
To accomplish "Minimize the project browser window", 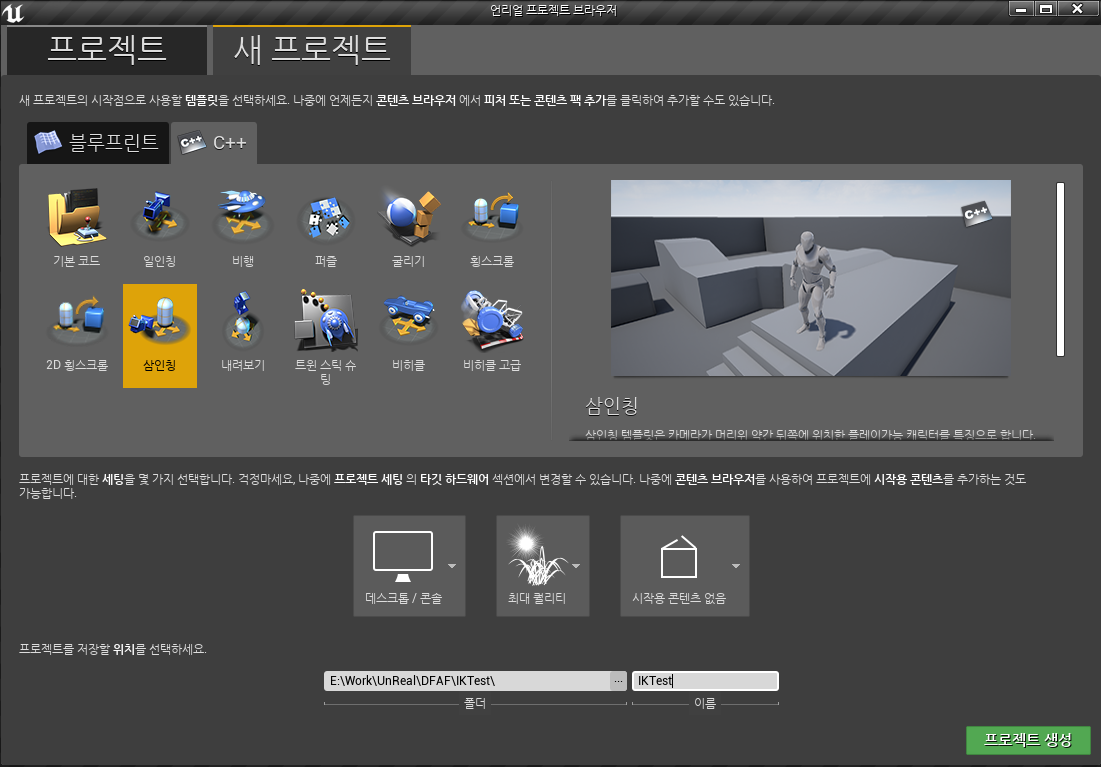I will tap(1021, 9).
